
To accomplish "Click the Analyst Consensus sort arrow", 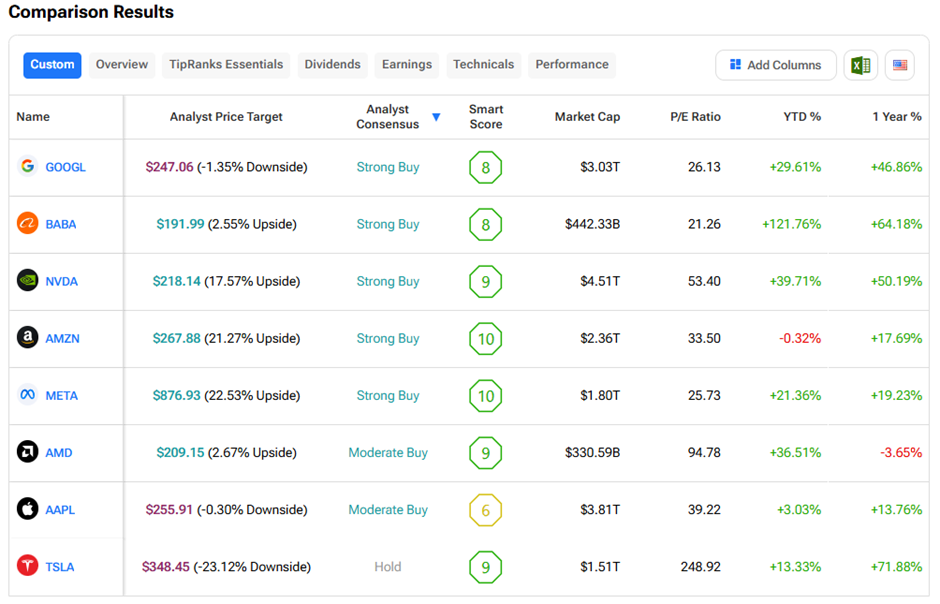I will (436, 117).
